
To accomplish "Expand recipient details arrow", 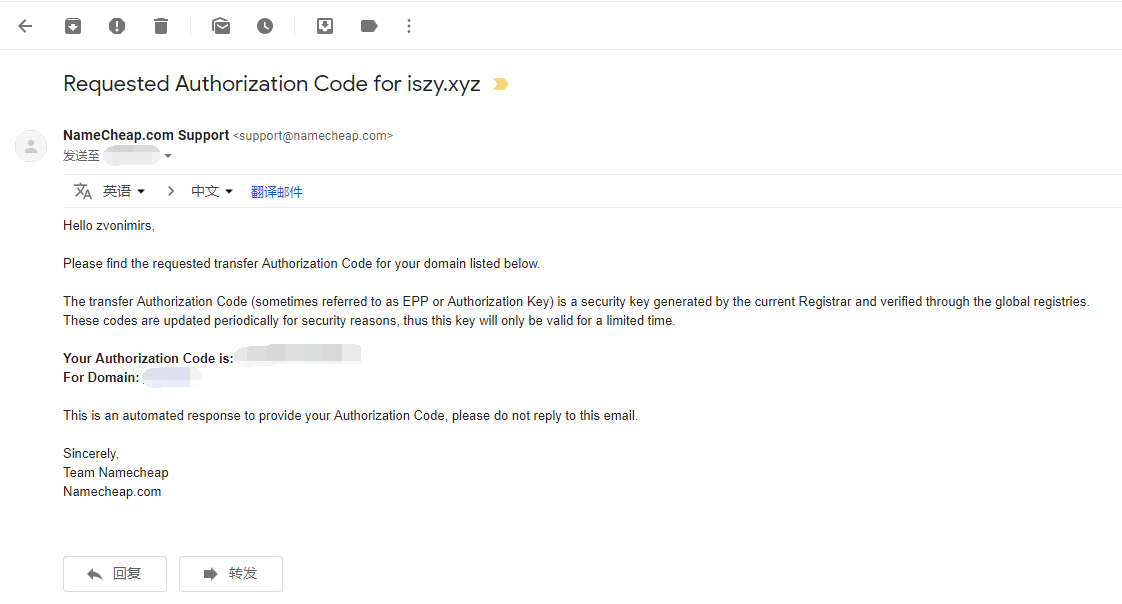I will point(168,156).
